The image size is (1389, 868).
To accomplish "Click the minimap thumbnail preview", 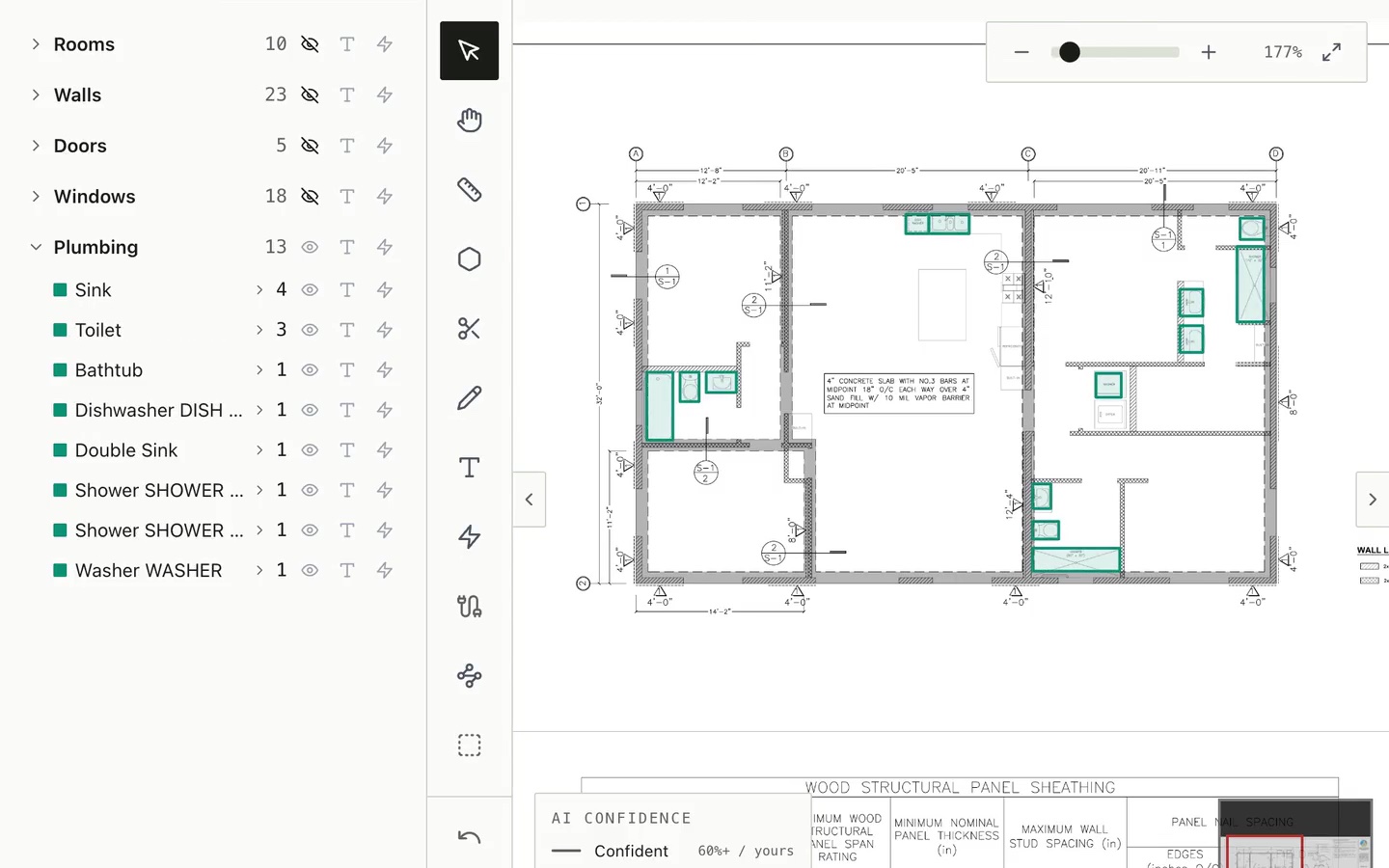I will pyautogui.click(x=1295, y=833).
